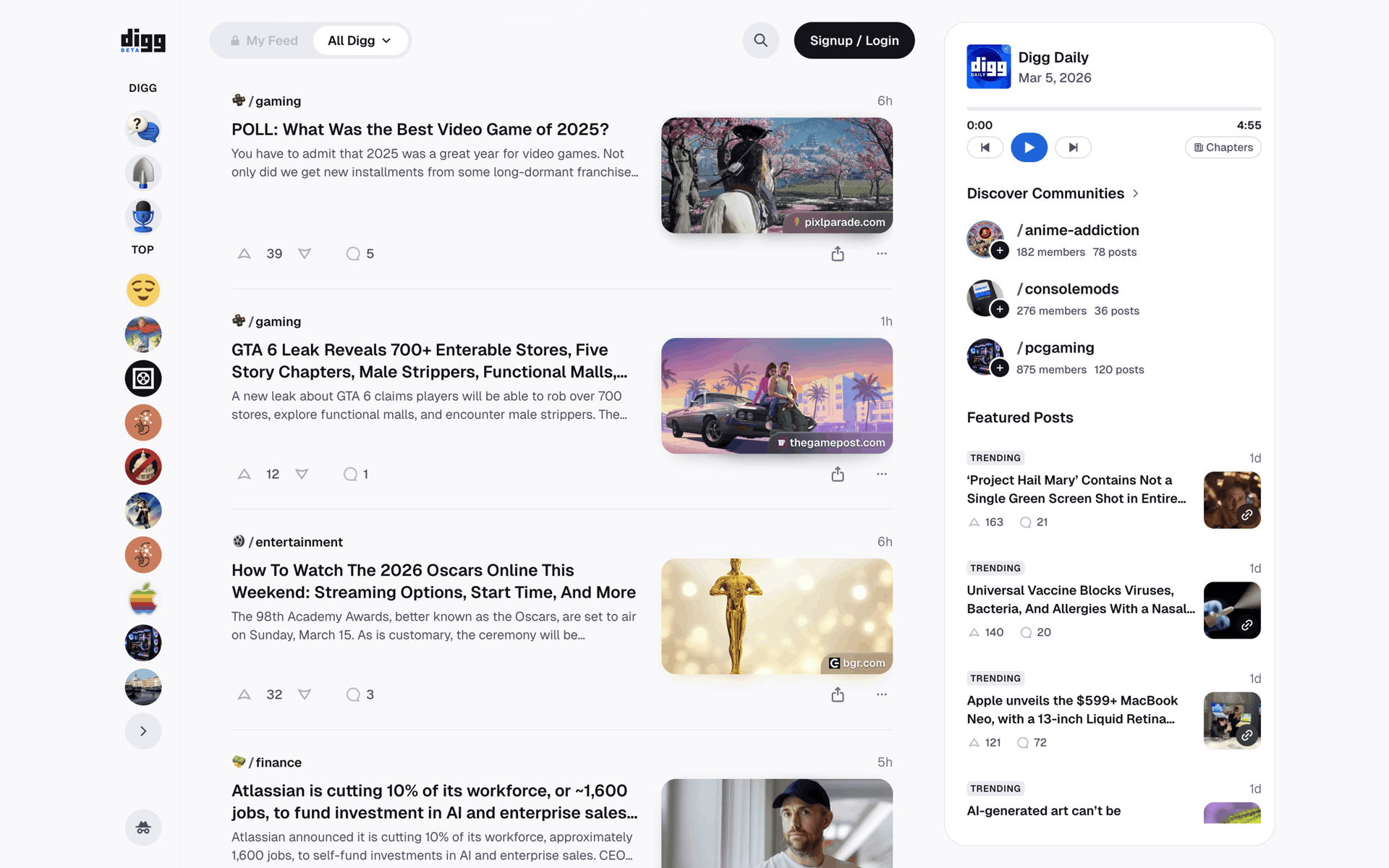Open the no-ghost sign community icon
1389x868 pixels.
(x=143, y=467)
